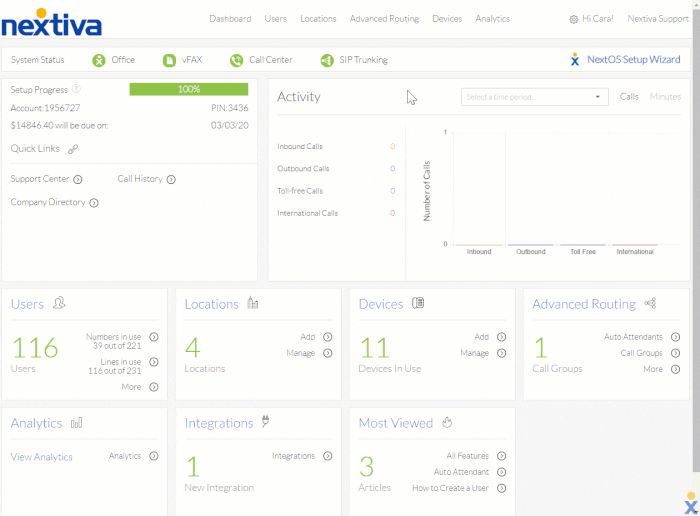Open the Call History quick link

[140, 179]
